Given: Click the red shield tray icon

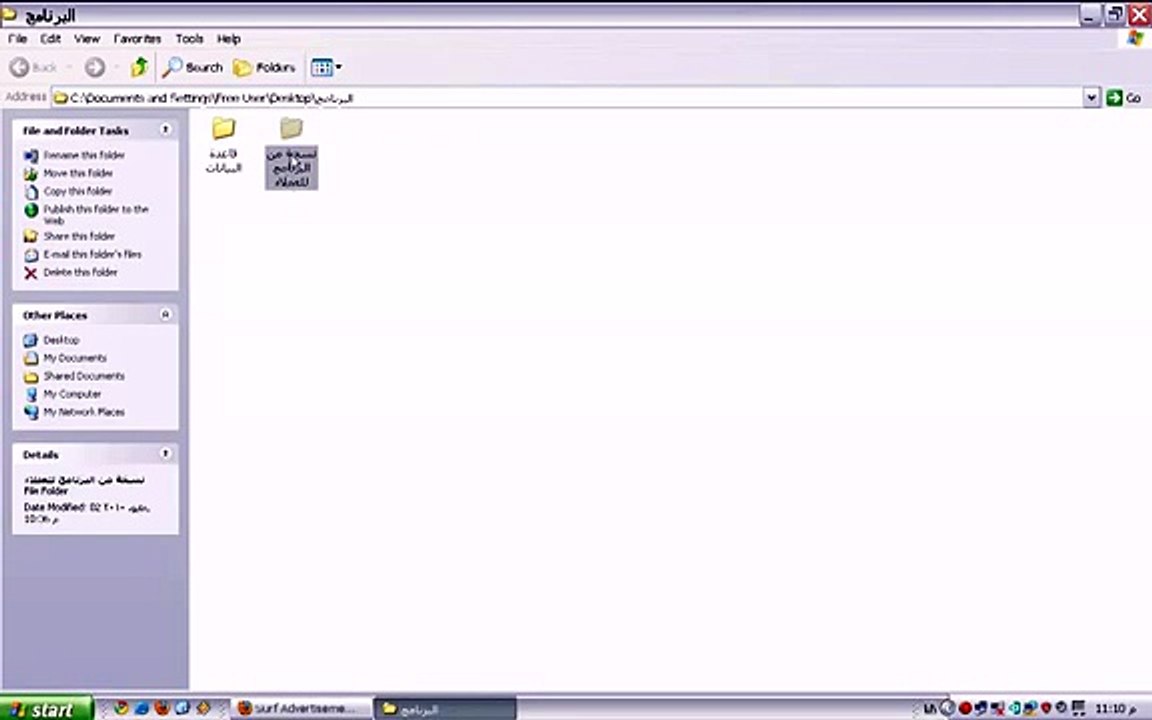Looking at the screenshot, I should point(1046,708).
